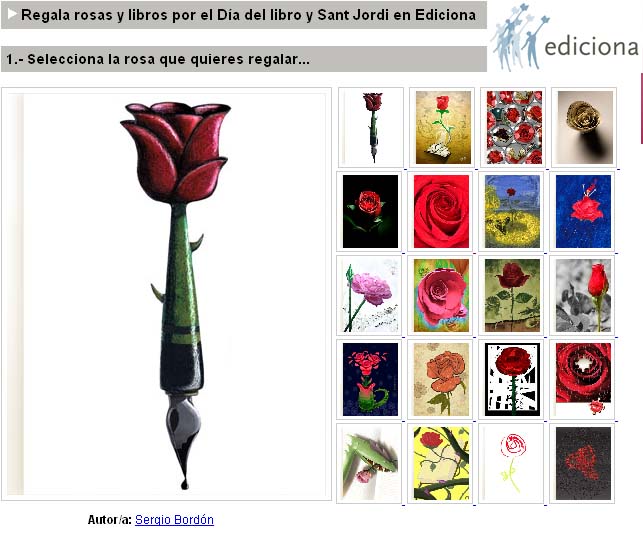Choose the rose on golden parchment thumbnail
643x546 pixels.
443,127
